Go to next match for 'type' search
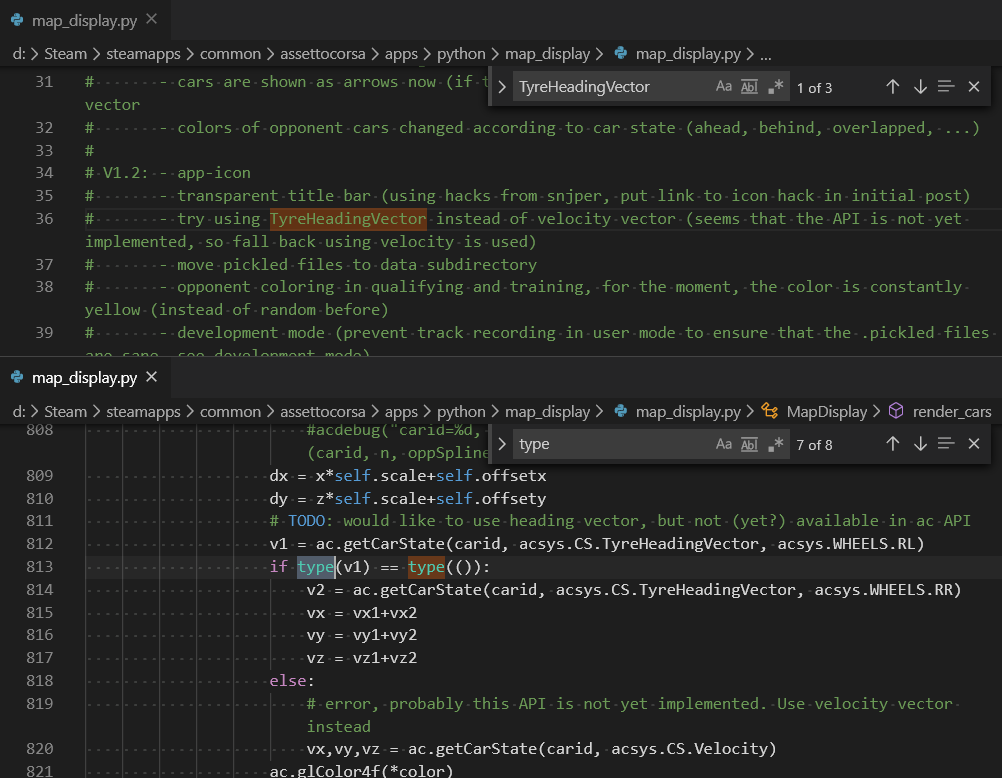 (x=920, y=444)
